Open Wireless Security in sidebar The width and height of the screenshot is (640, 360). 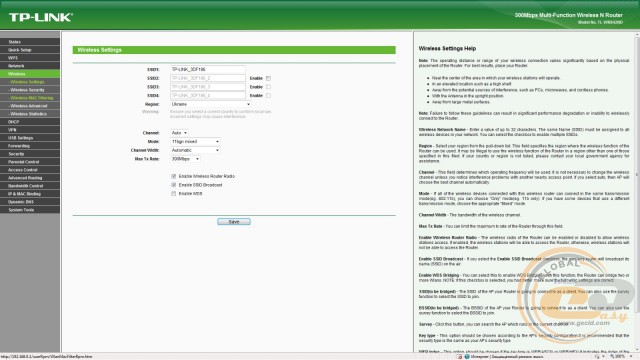[30, 90]
